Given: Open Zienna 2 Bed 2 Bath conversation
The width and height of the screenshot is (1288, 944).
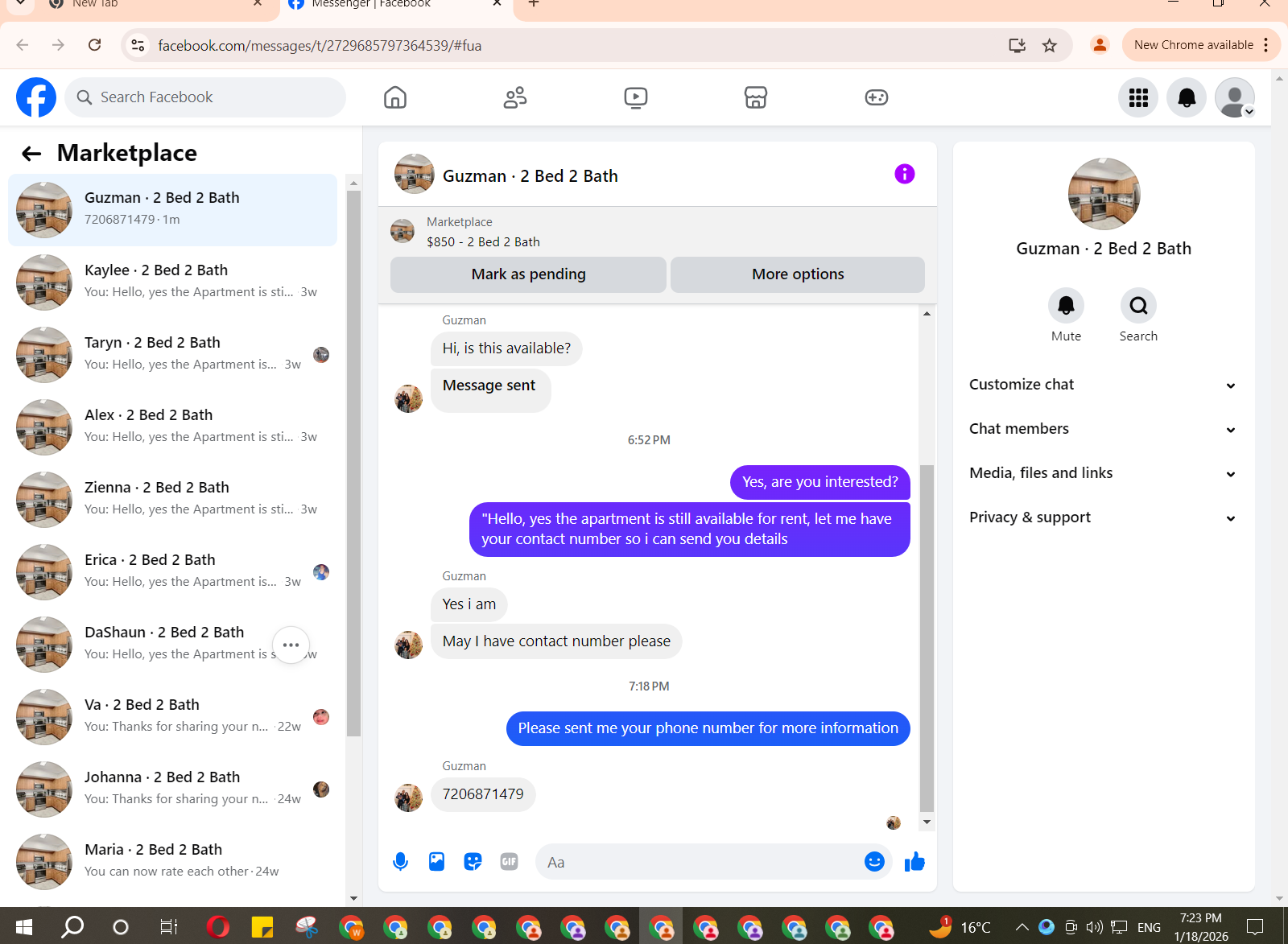Looking at the screenshot, I should click(173, 499).
